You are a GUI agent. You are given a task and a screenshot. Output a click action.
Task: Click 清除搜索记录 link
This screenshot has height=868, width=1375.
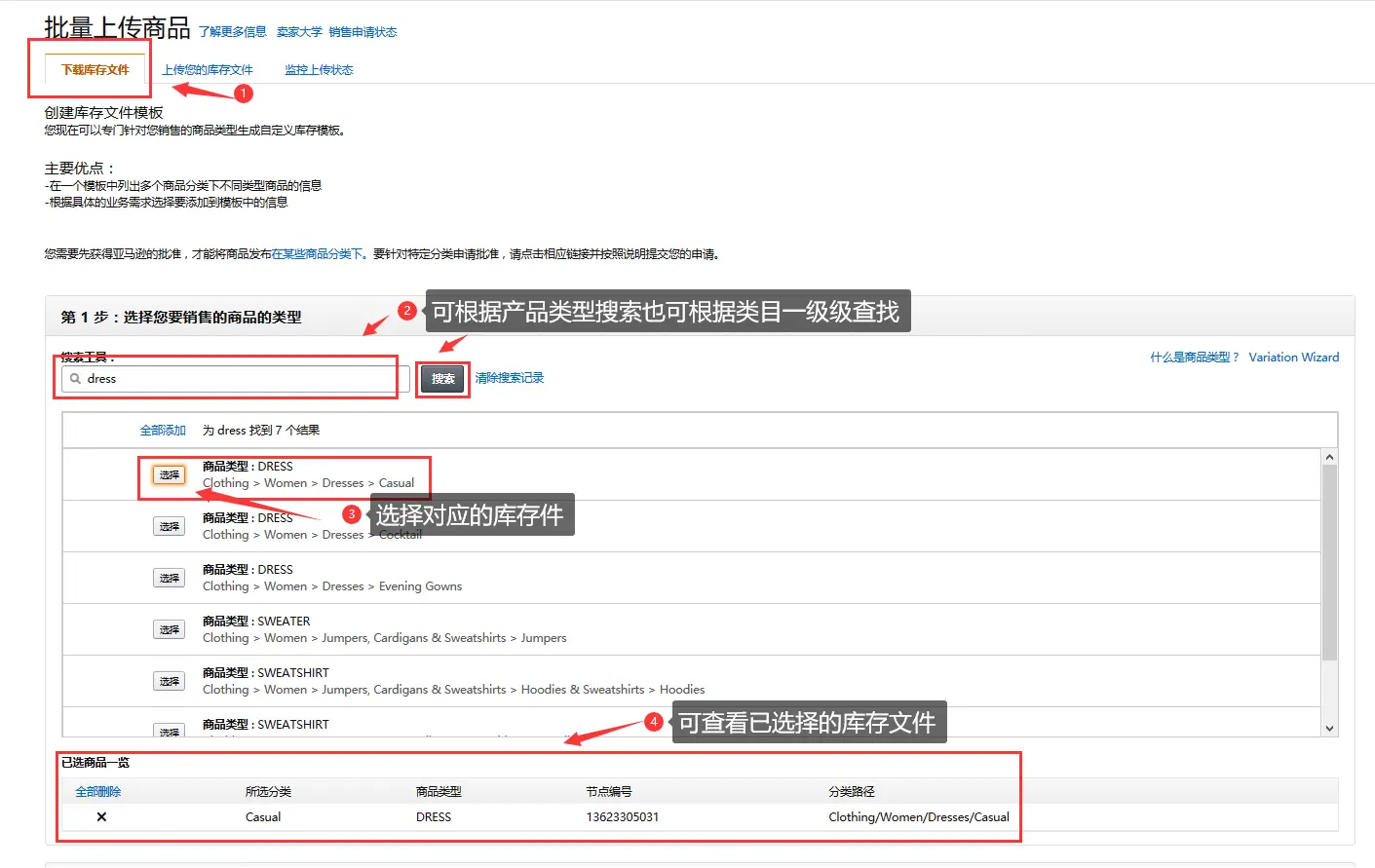point(510,378)
